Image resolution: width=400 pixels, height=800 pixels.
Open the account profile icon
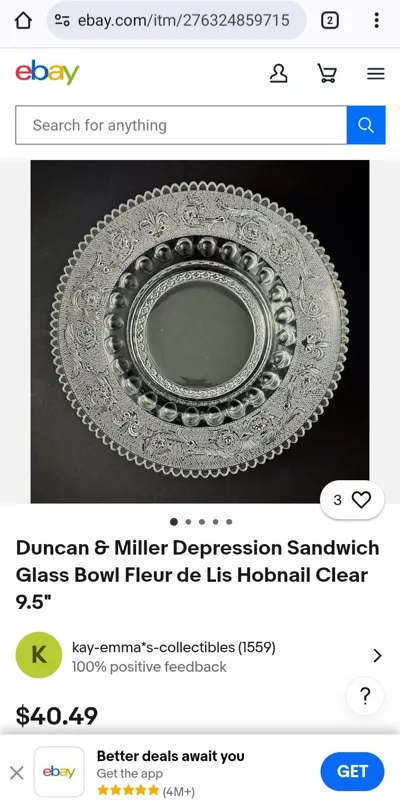[279, 74]
